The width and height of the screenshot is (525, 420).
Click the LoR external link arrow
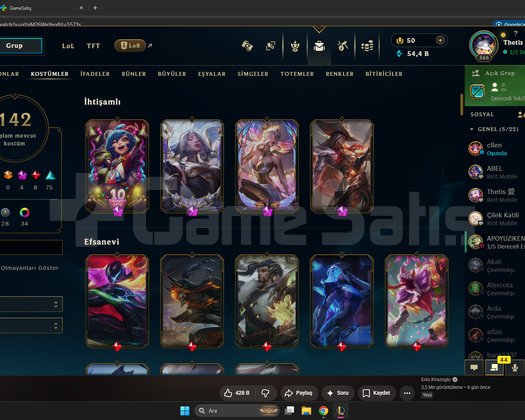click(x=150, y=46)
